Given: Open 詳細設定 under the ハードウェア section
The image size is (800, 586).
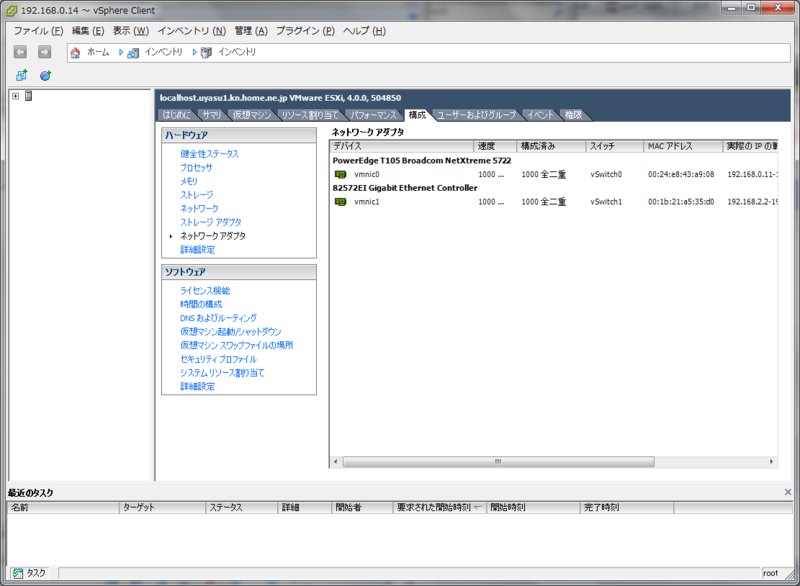Looking at the screenshot, I should coord(197,250).
